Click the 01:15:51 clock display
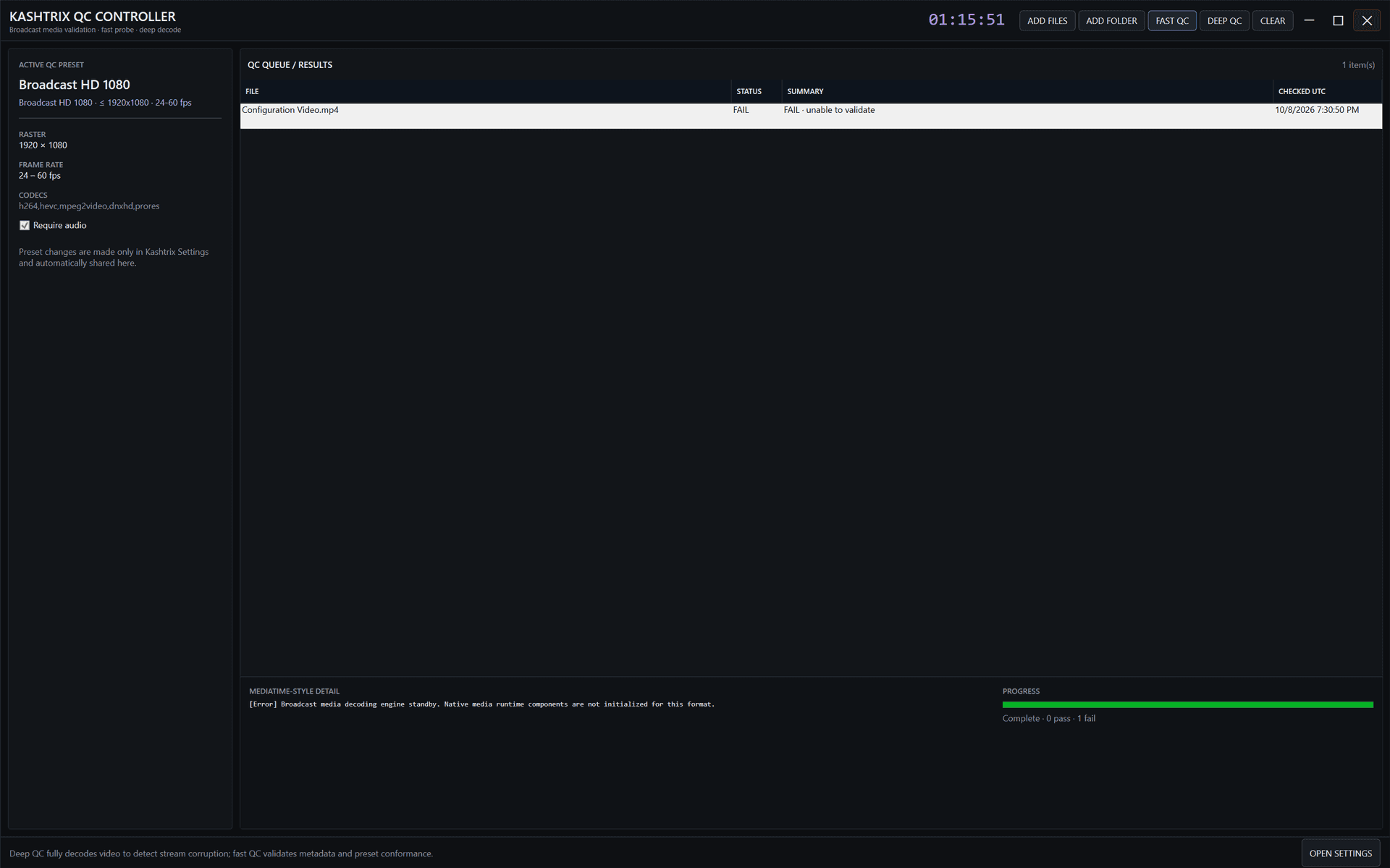The width and height of the screenshot is (1390, 868). [x=966, y=20]
